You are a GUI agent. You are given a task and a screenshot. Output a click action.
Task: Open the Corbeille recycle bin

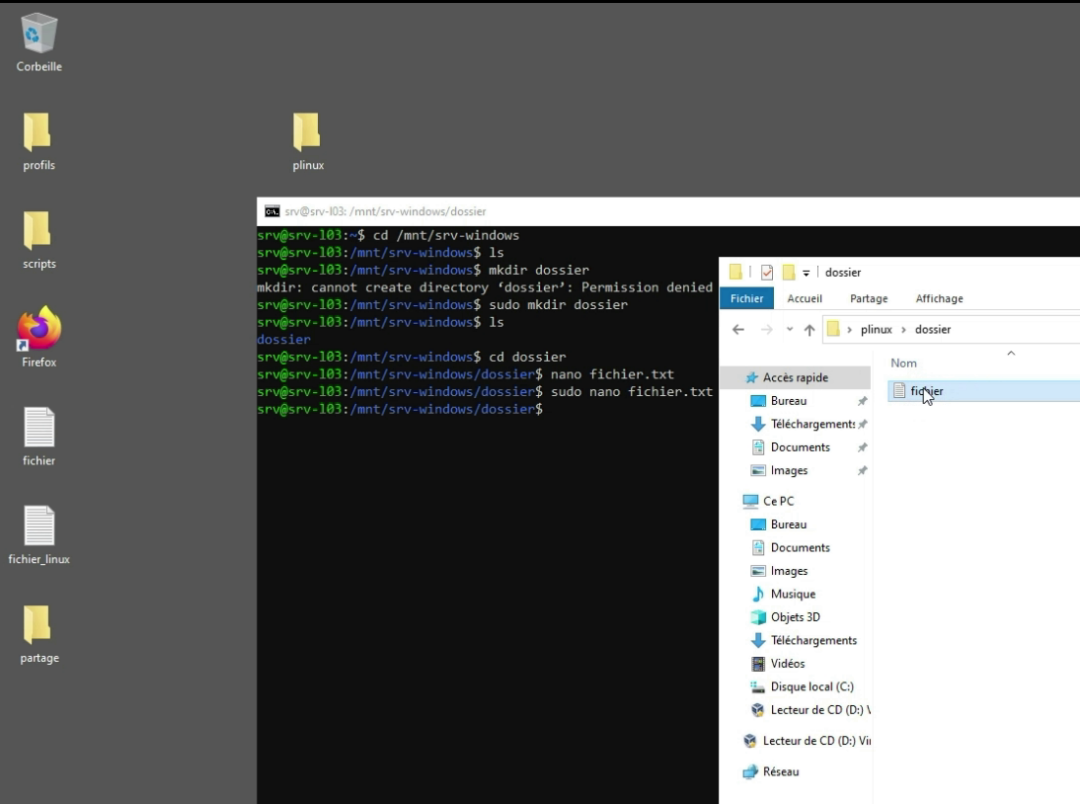38,35
